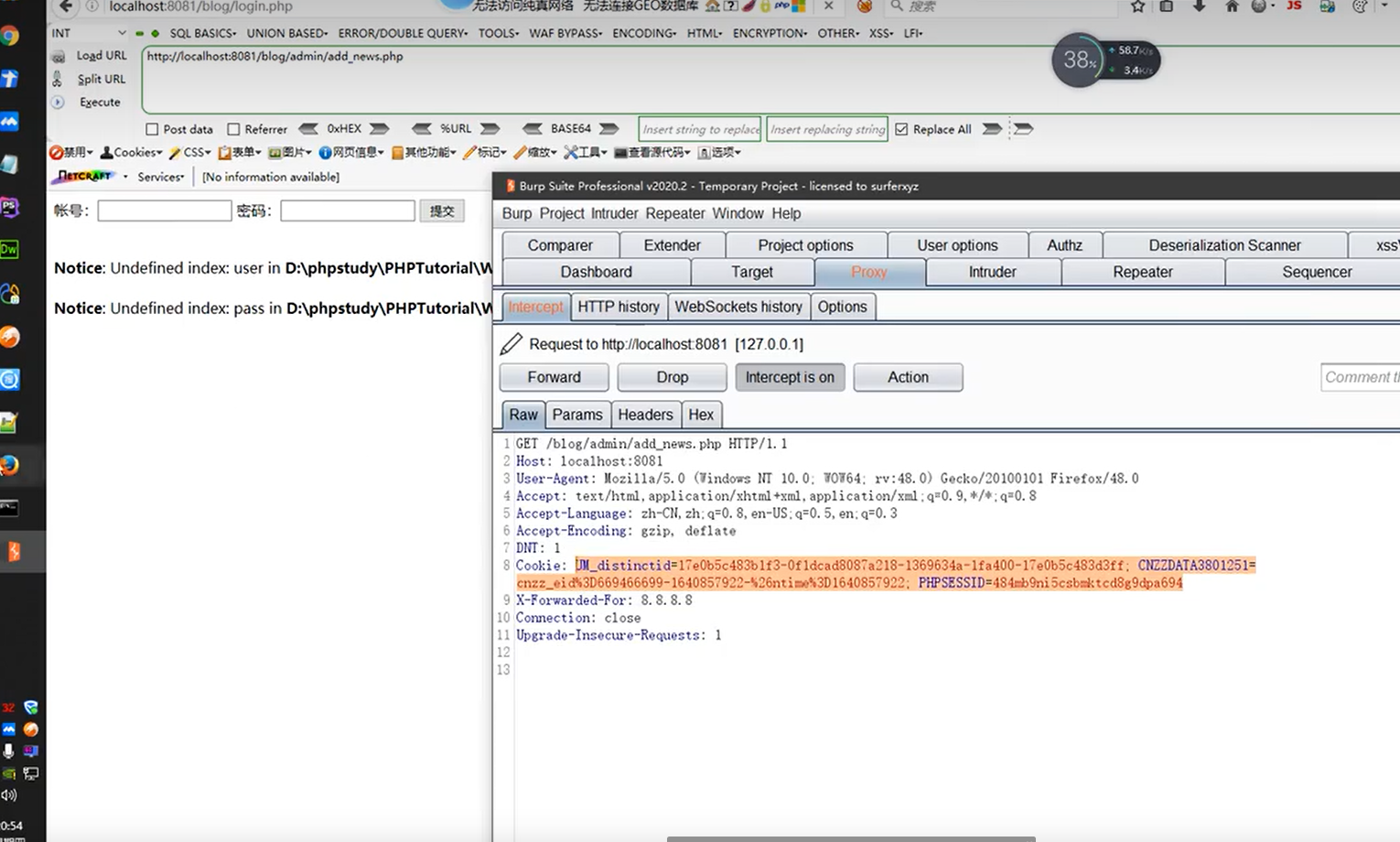1400x842 pixels.
Task: Click the network speed 38% widget
Action: tap(1105, 60)
